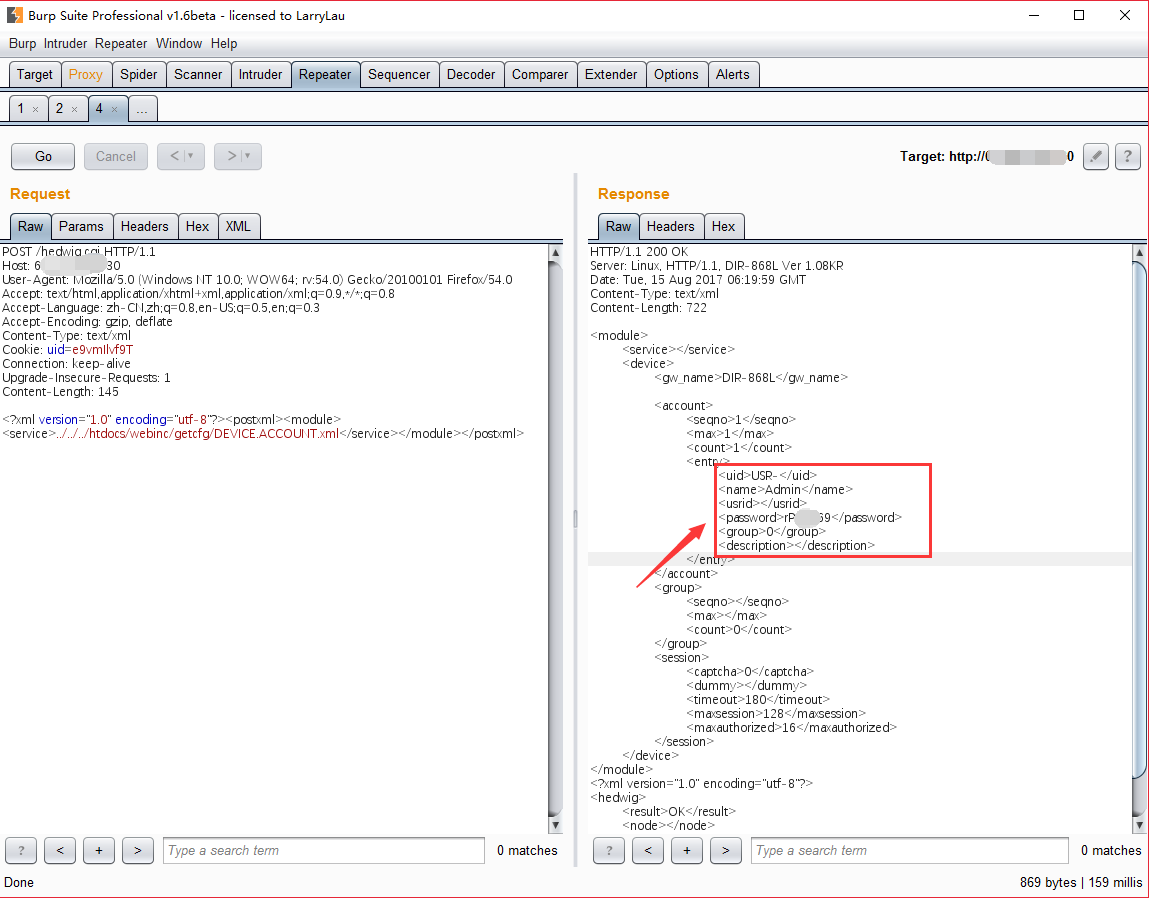Open the Window menu
The width and height of the screenshot is (1149, 898).
(x=179, y=43)
